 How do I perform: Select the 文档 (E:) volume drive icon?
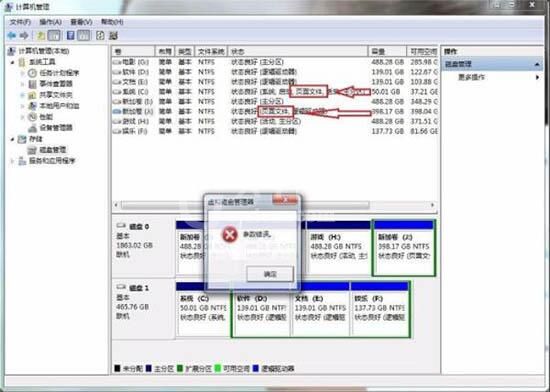click(x=117, y=82)
